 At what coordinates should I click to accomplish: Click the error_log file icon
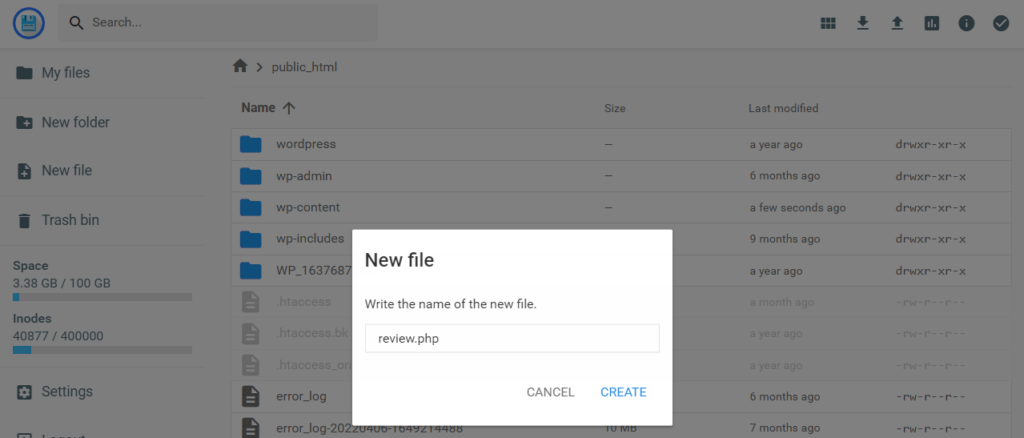pyautogui.click(x=251, y=396)
